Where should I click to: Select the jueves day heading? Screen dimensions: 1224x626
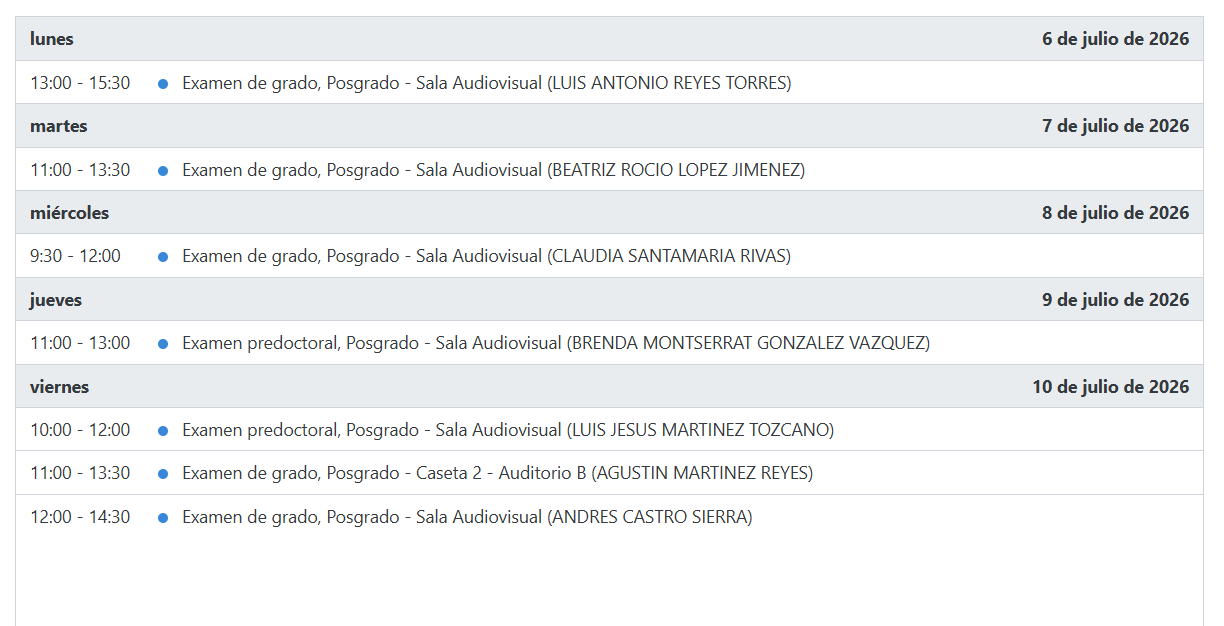pos(56,300)
